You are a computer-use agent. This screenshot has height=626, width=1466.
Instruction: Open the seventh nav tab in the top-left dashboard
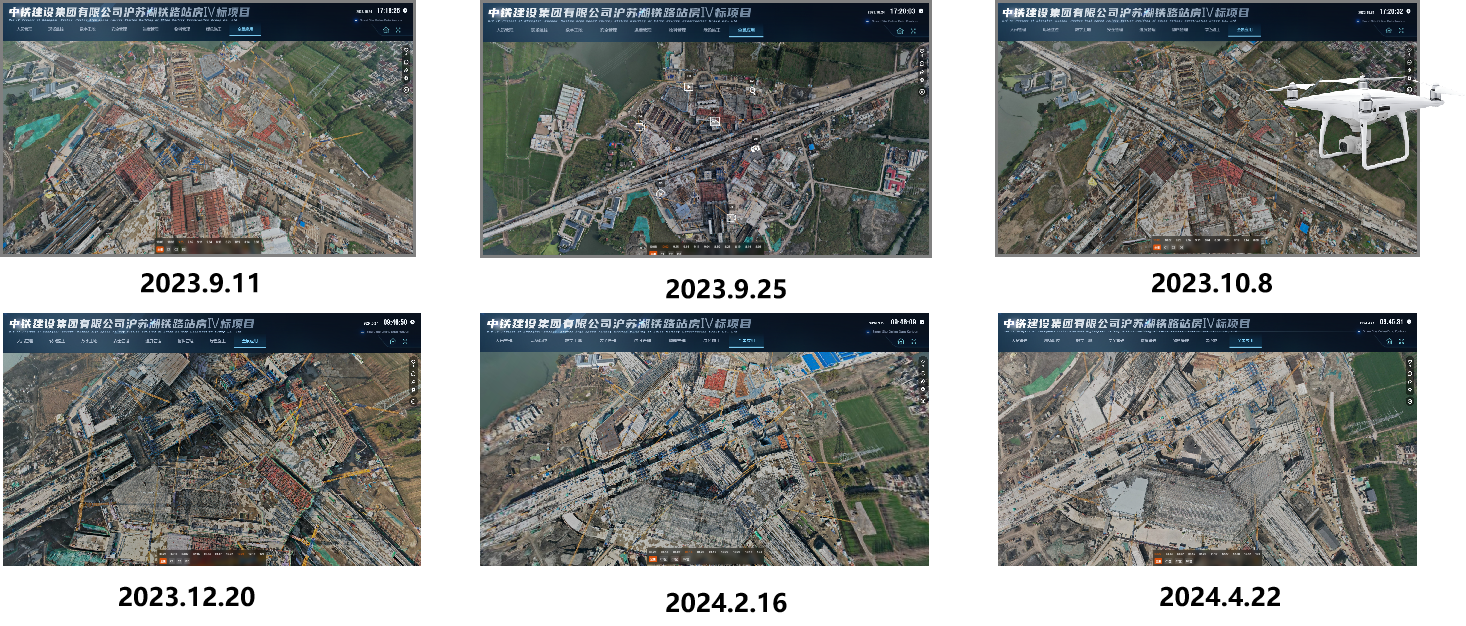click(x=213, y=30)
